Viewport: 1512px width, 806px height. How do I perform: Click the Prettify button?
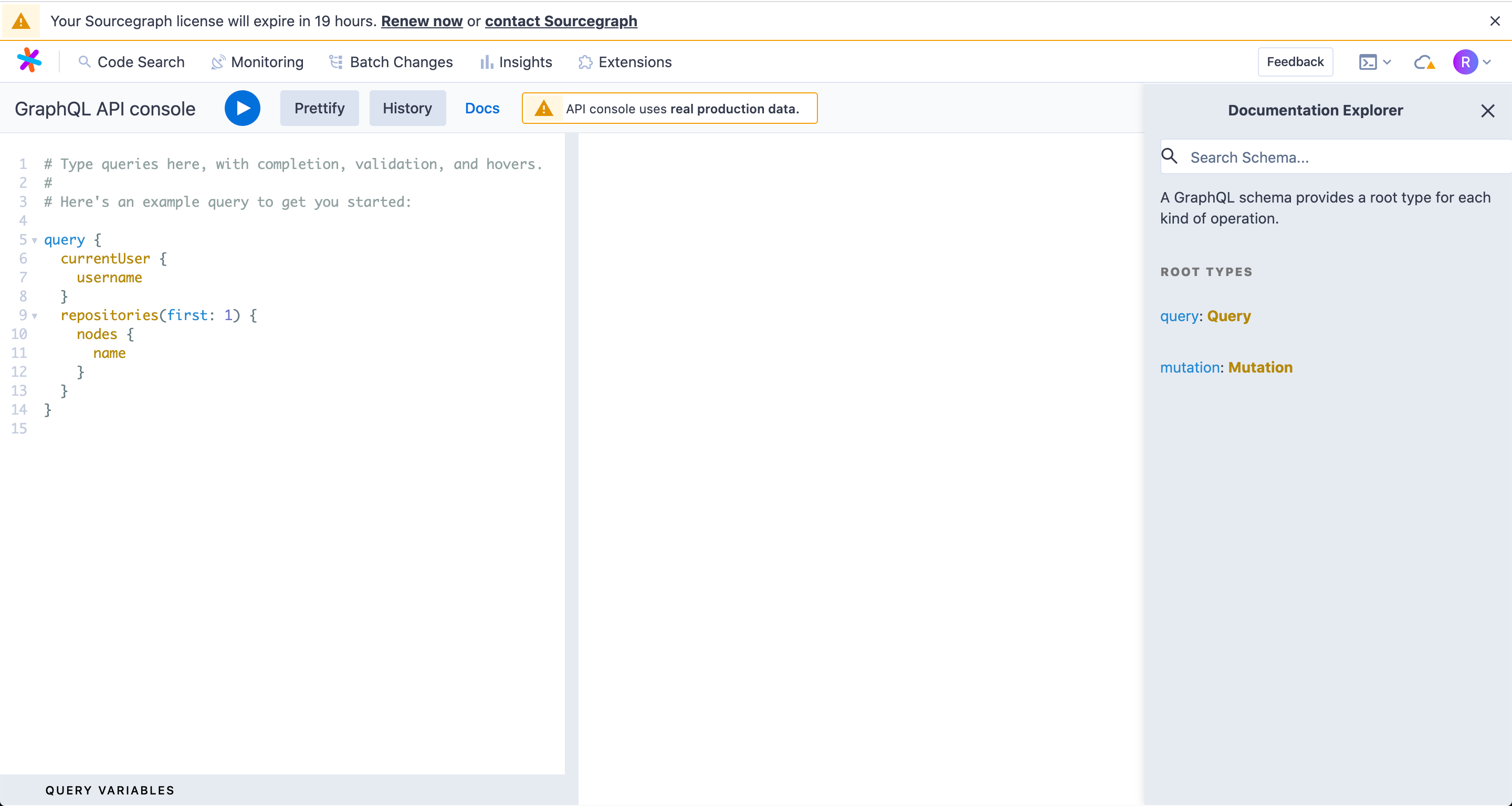click(x=319, y=108)
